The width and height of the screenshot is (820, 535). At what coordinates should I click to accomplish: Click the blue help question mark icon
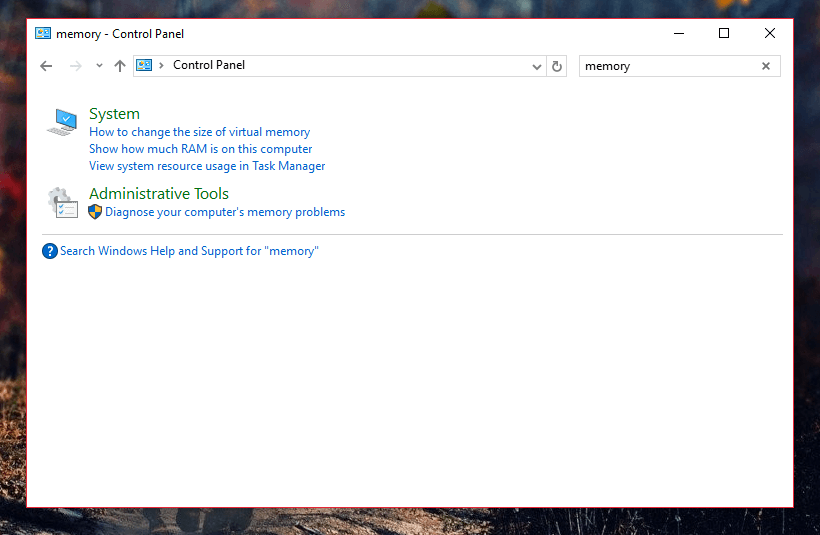click(50, 251)
